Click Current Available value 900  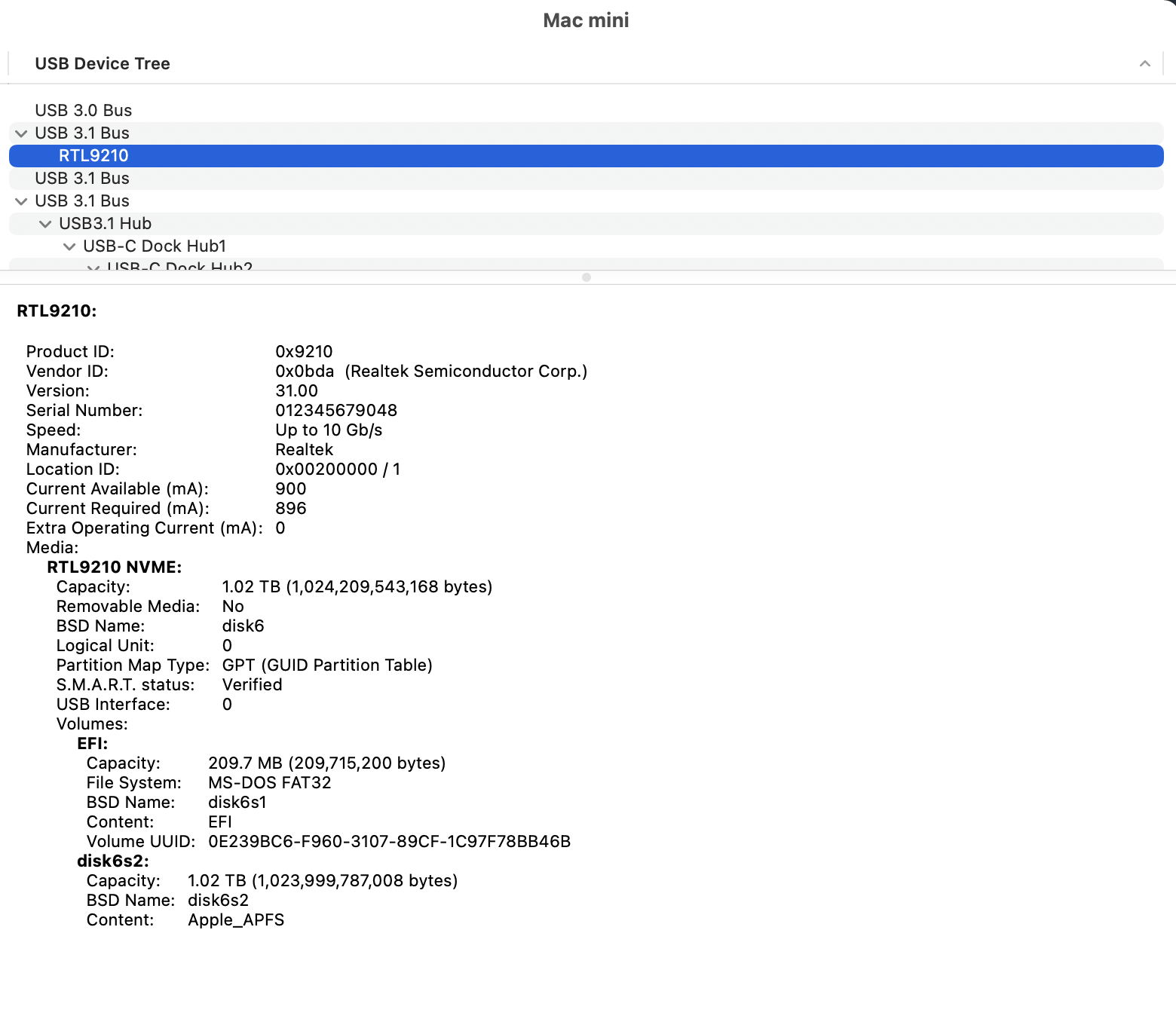click(291, 489)
